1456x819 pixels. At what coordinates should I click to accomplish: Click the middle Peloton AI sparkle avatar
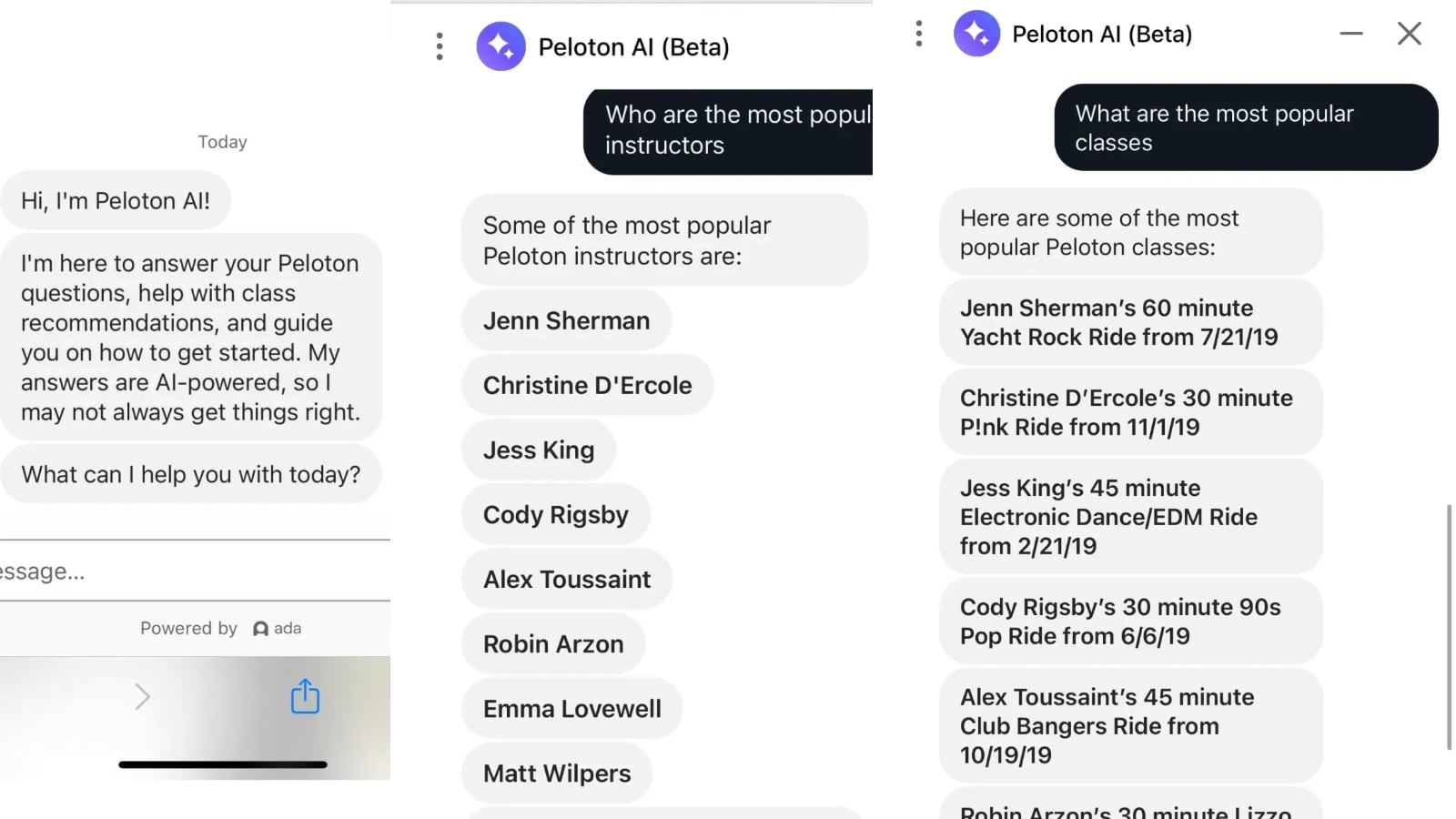coord(500,46)
